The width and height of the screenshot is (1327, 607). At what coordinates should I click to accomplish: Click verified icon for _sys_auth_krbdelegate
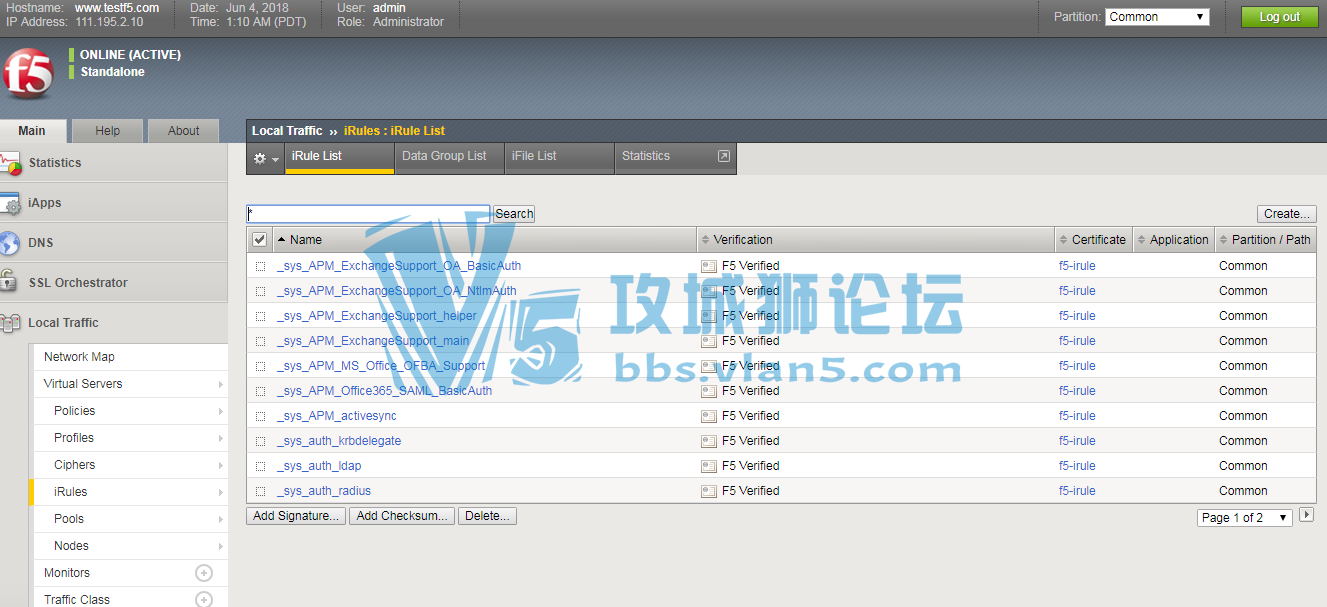tap(709, 441)
